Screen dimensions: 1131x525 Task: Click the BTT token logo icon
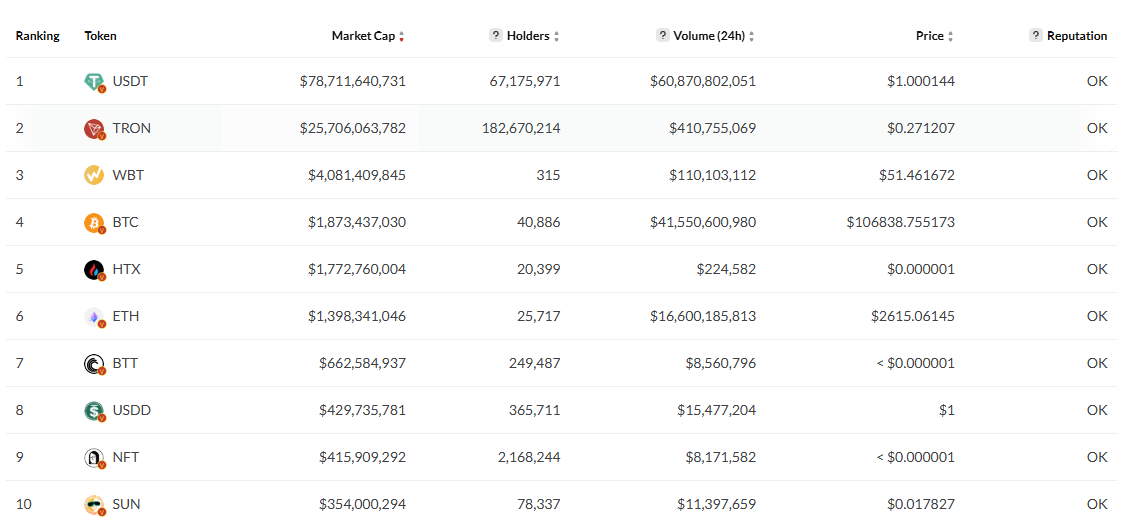click(x=94, y=364)
